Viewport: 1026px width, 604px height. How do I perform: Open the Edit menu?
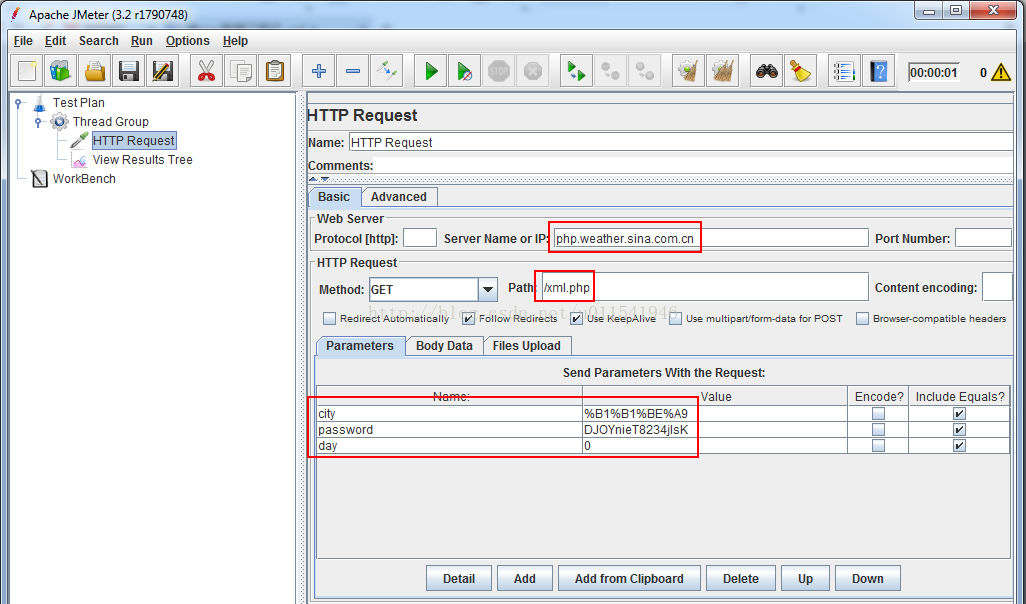click(56, 41)
